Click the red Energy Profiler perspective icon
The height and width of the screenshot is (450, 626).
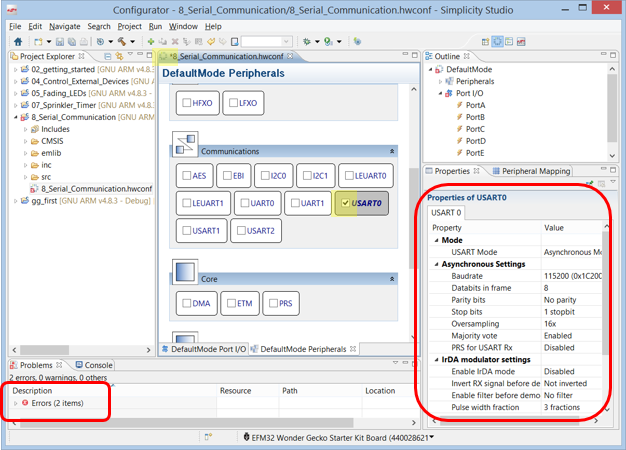(x=521, y=42)
